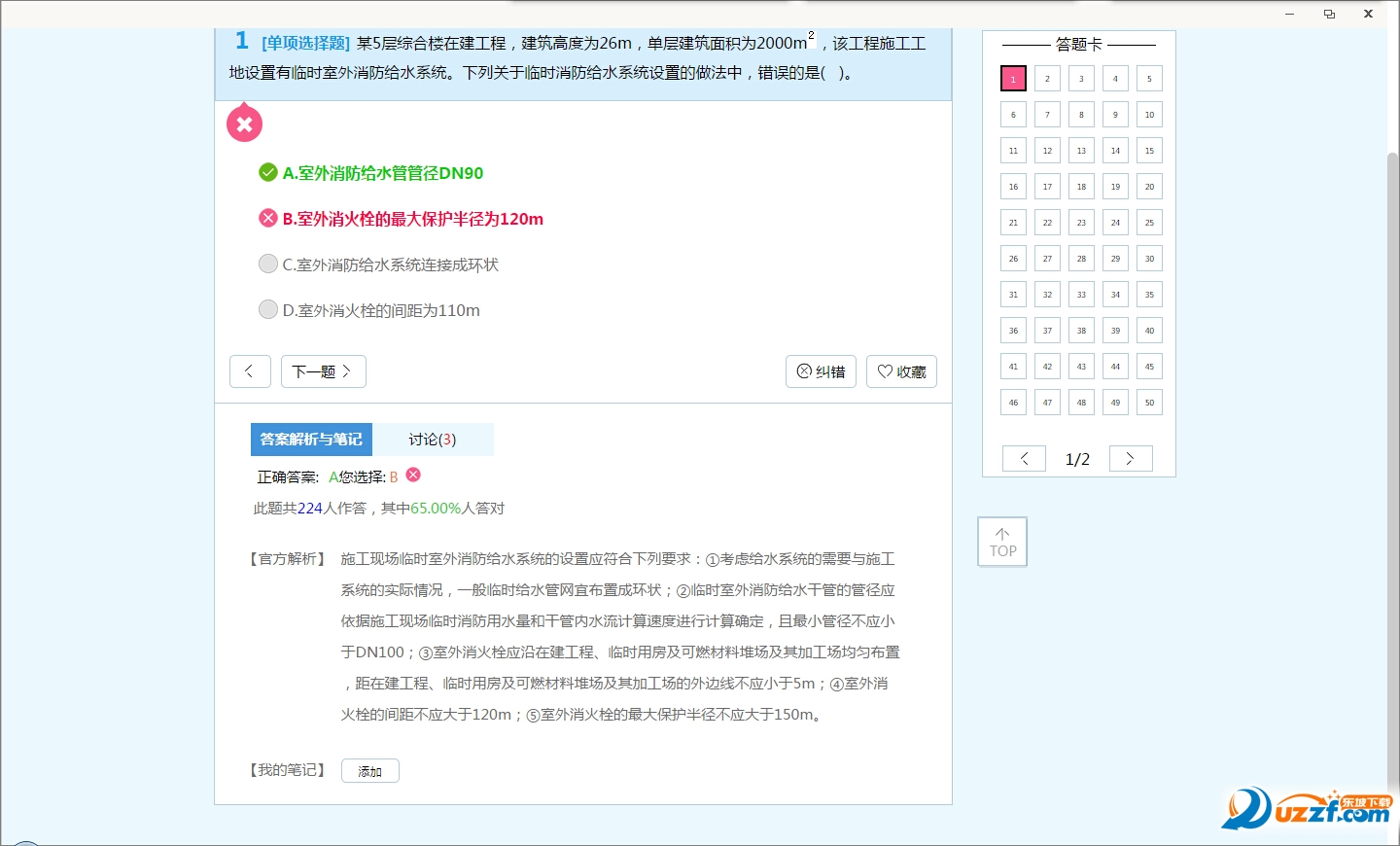Jump to question 42 in answer card
Screen dimensions: 1400x846
(x=1047, y=367)
